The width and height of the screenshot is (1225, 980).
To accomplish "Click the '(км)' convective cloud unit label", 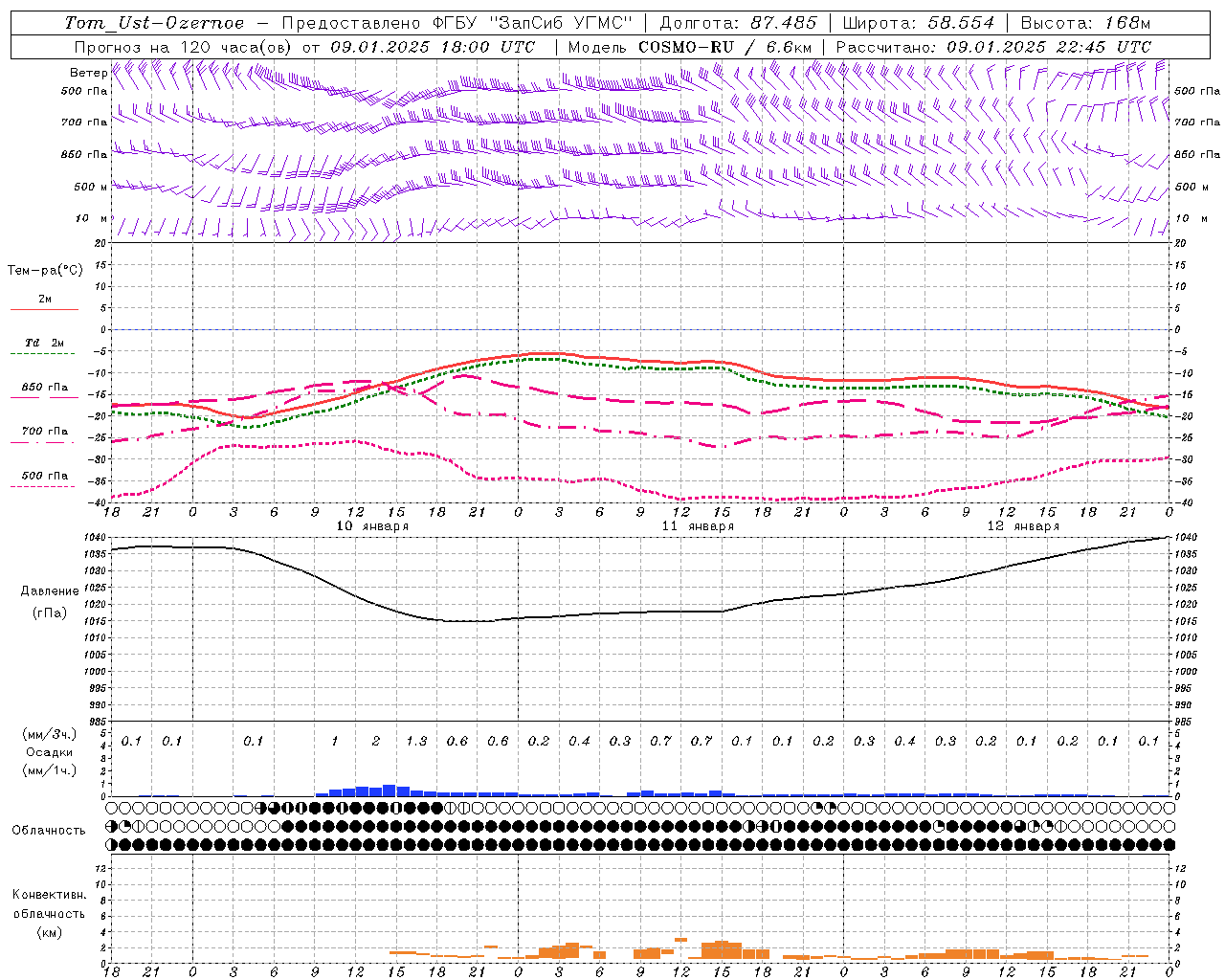I will pos(49,932).
